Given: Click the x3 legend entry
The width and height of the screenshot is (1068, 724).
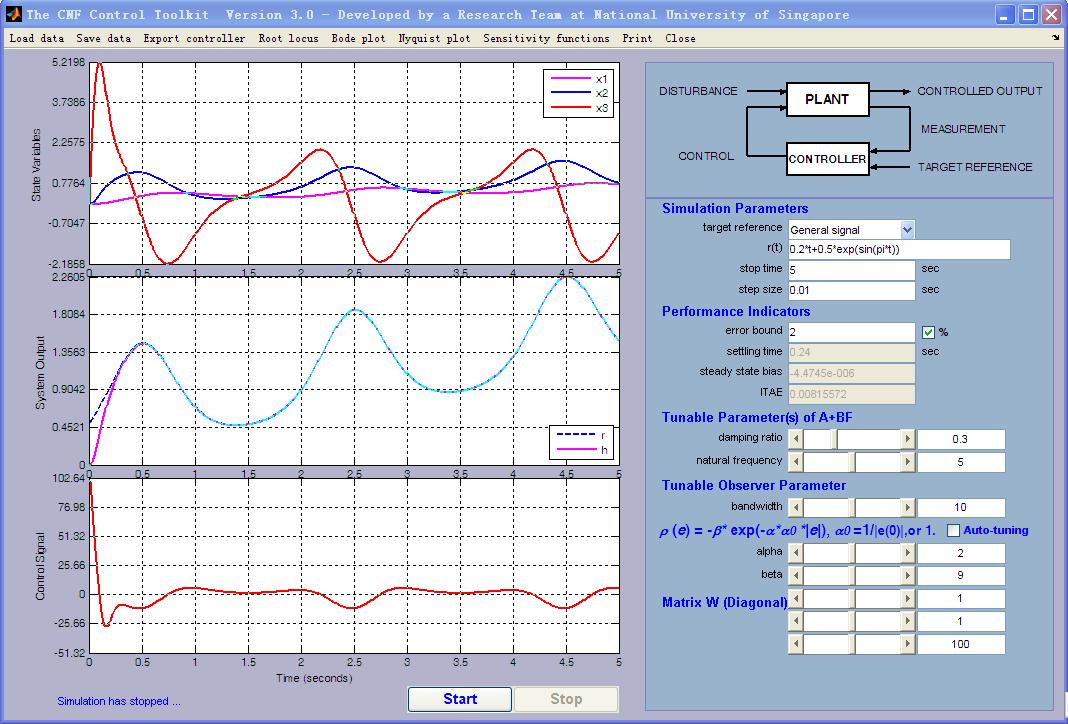Looking at the screenshot, I should coord(580,108).
